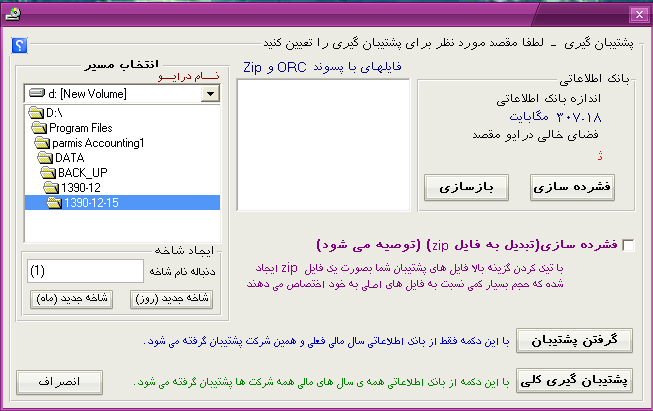Click the 1390-12-15 folder icon

pos(54,202)
